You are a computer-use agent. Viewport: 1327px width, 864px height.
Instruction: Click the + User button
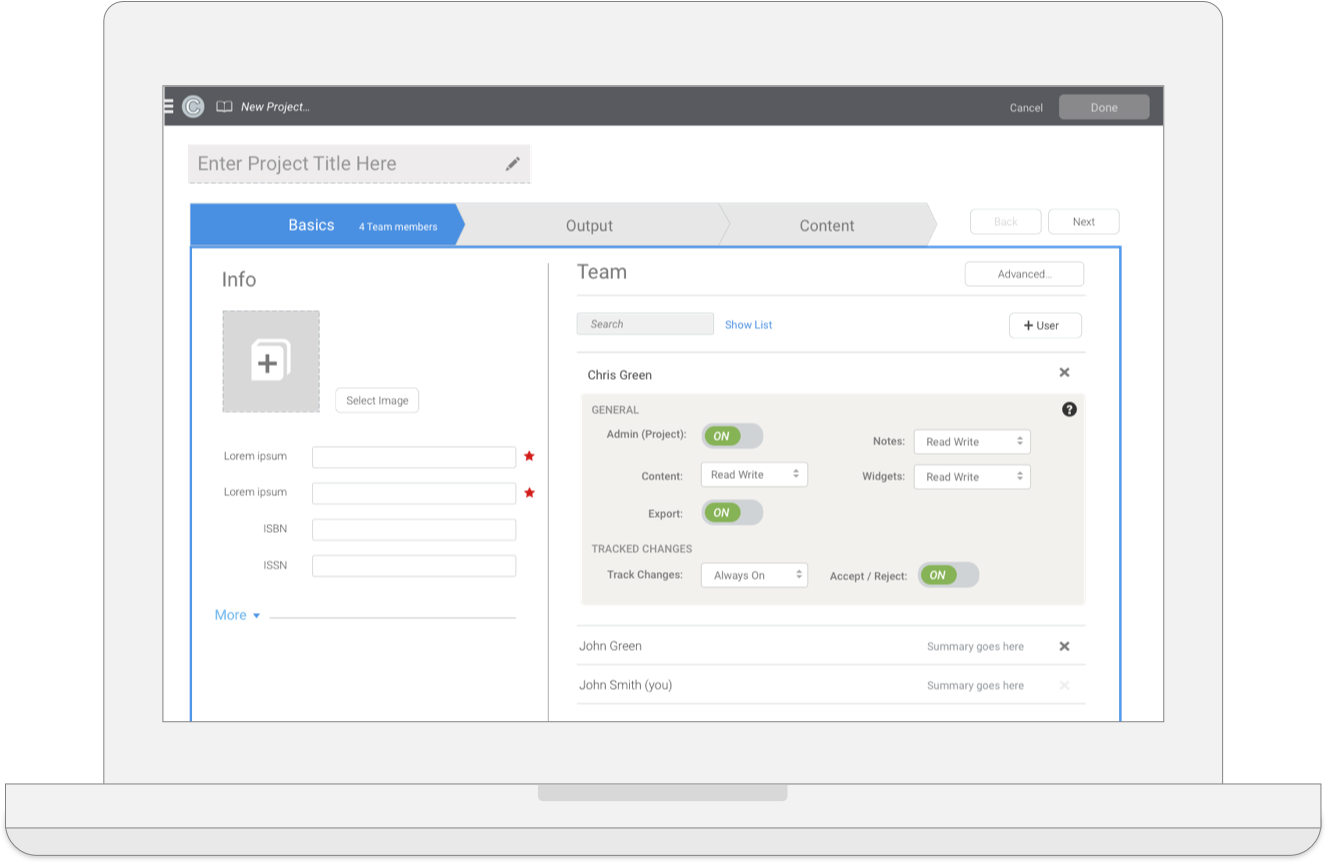point(1045,325)
